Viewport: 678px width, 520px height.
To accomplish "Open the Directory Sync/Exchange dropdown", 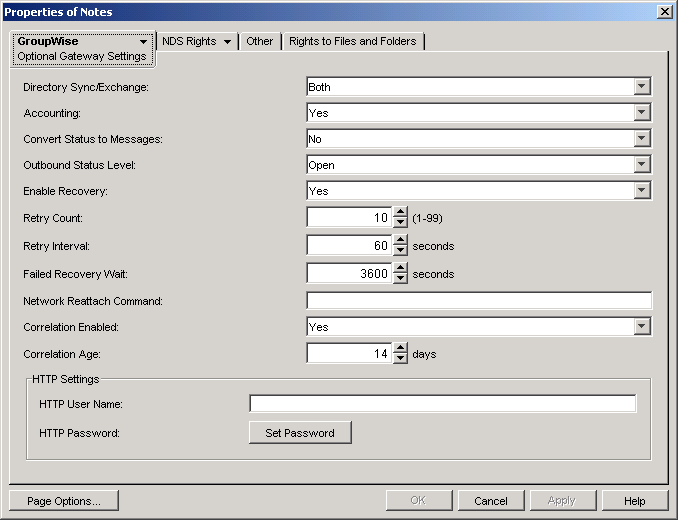I will (642, 86).
